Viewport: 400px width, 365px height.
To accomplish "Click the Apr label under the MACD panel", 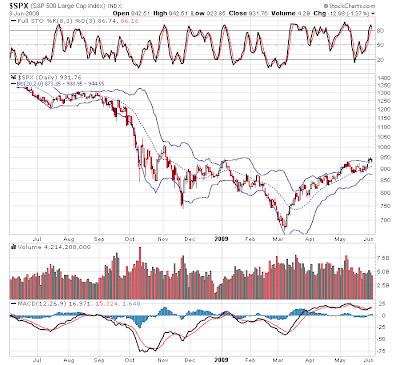I will (x=310, y=360).
